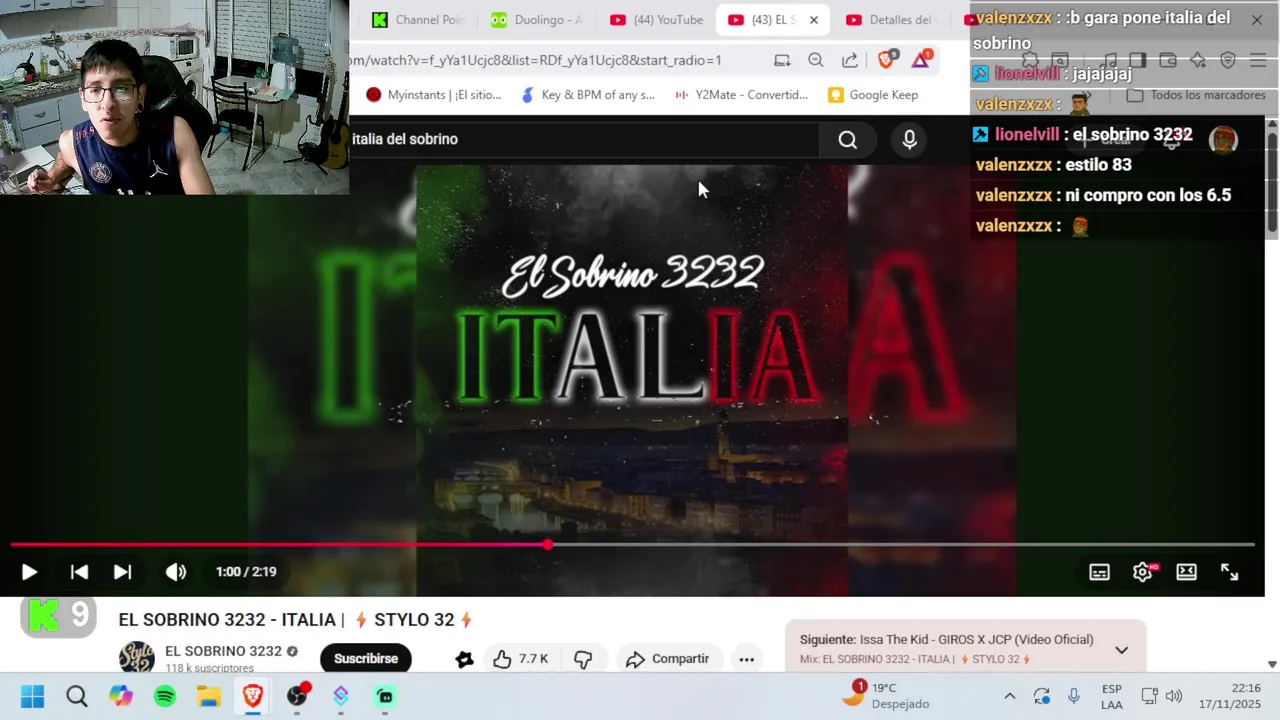
Task: Open the Google Keep bookmark
Action: [873, 95]
